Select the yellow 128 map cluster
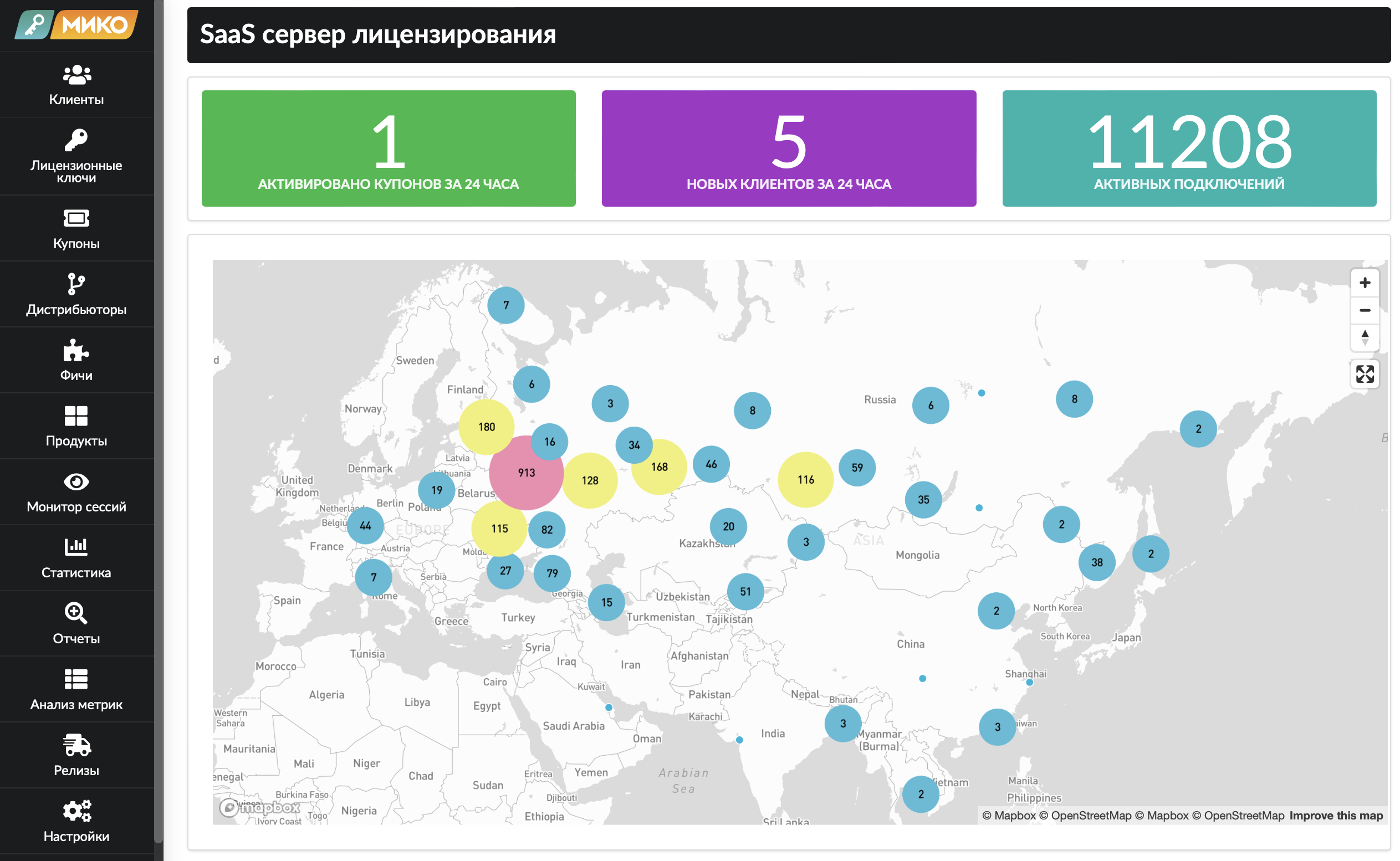 click(590, 480)
